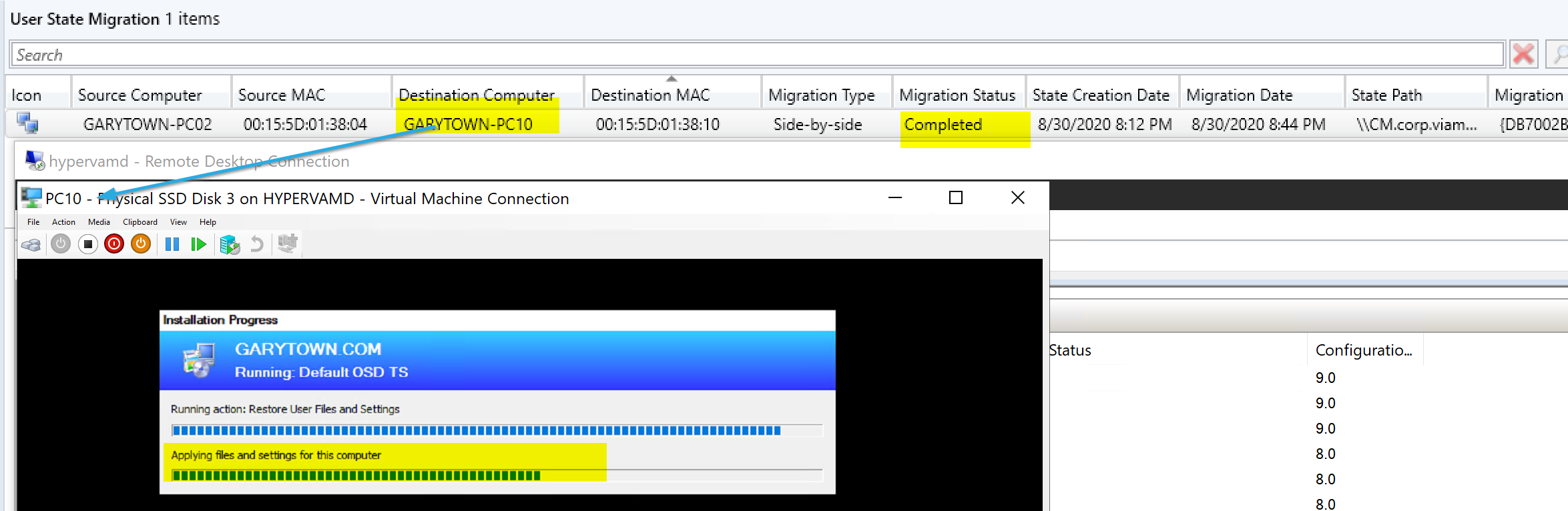The image size is (1568, 511).
Task: Save VM state with the orange icon
Action: (x=141, y=244)
